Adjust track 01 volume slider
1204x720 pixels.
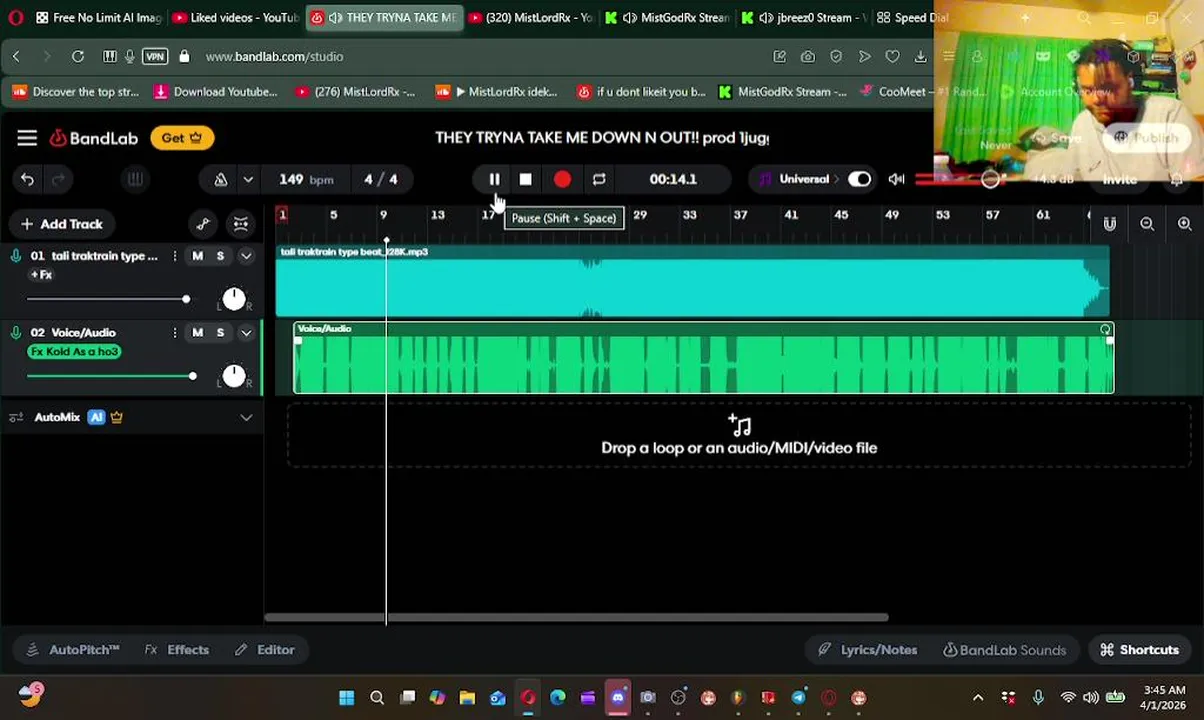tap(108, 299)
